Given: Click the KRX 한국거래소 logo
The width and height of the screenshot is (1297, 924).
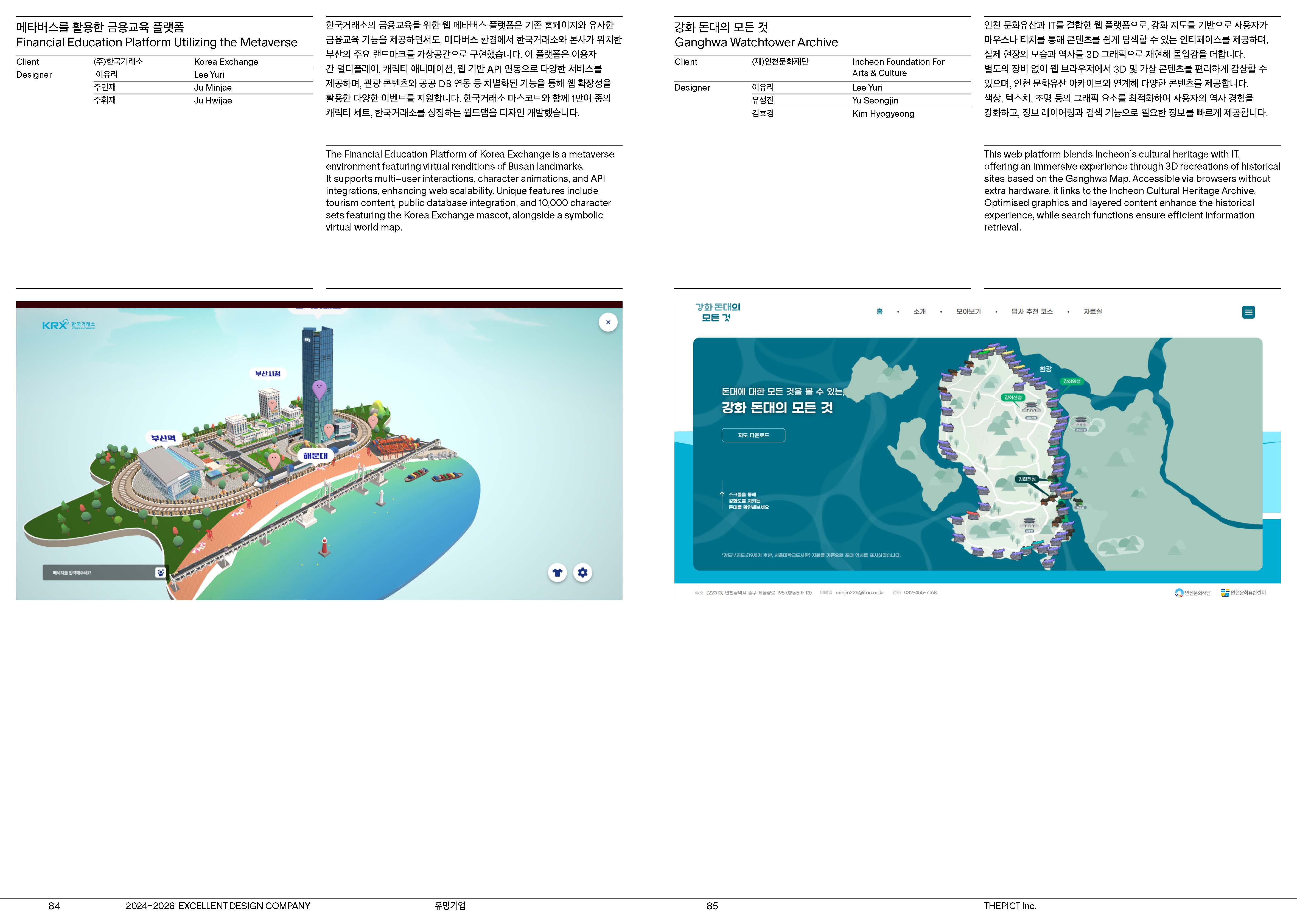Looking at the screenshot, I should coord(68,325).
